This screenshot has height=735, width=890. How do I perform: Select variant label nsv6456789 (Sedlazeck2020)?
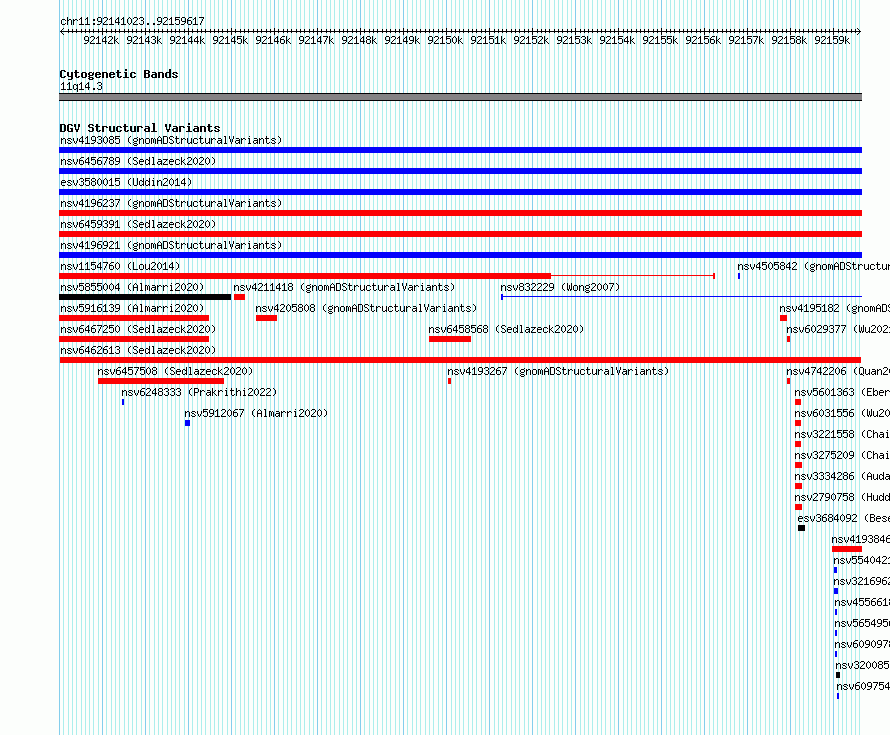pyautogui.click(x=138, y=161)
